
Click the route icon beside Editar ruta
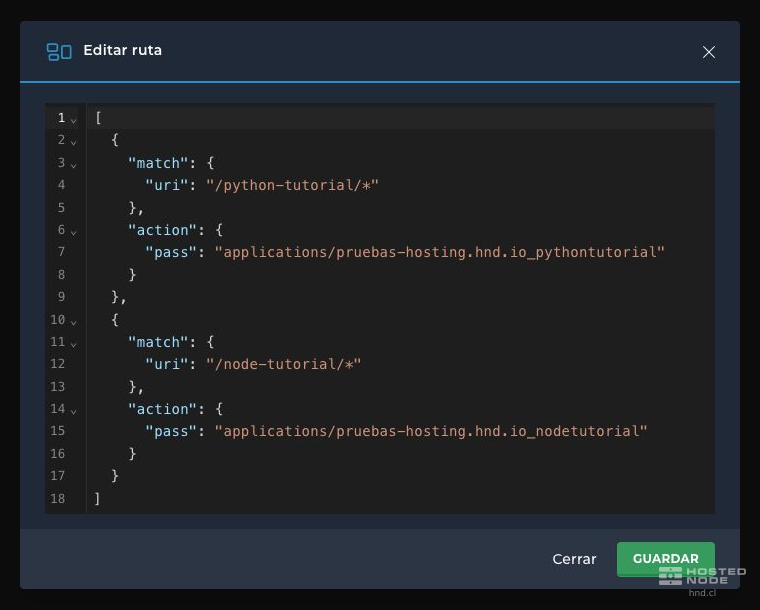59,51
